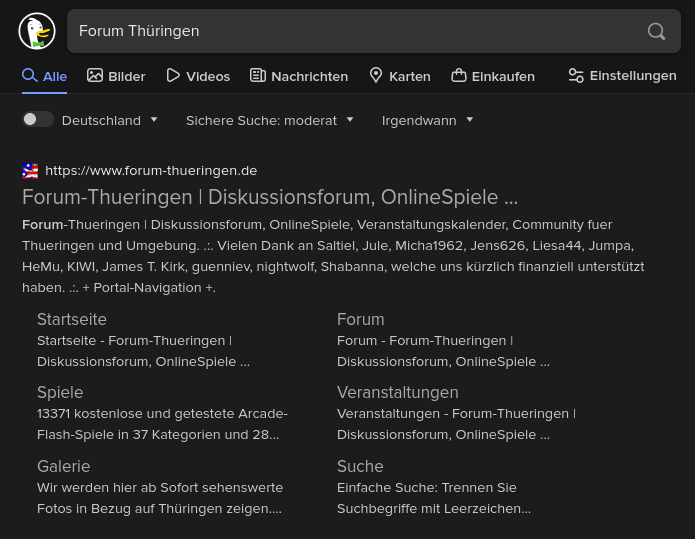Image resolution: width=695 pixels, height=539 pixels.
Task: Open Einstellungen settings with sliders icon
Action: click(x=622, y=76)
